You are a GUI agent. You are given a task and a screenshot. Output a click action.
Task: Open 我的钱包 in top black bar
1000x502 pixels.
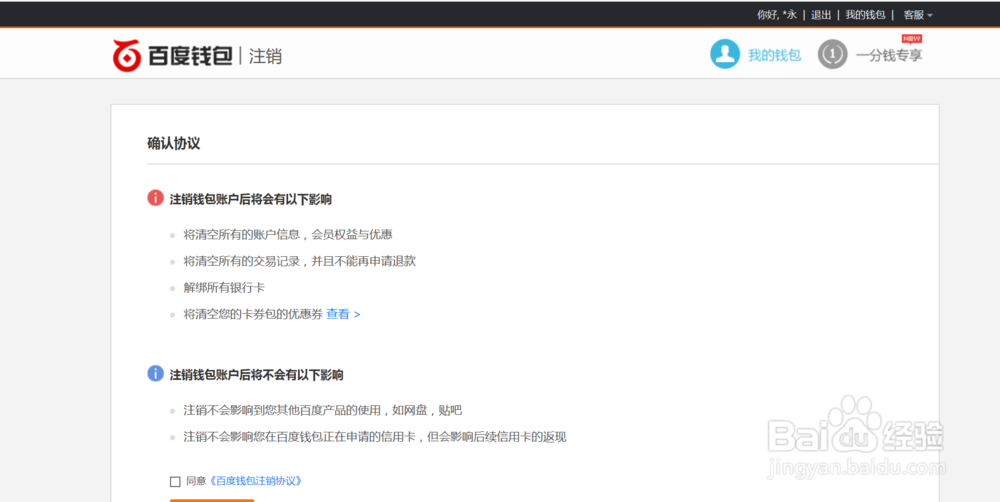coord(865,15)
